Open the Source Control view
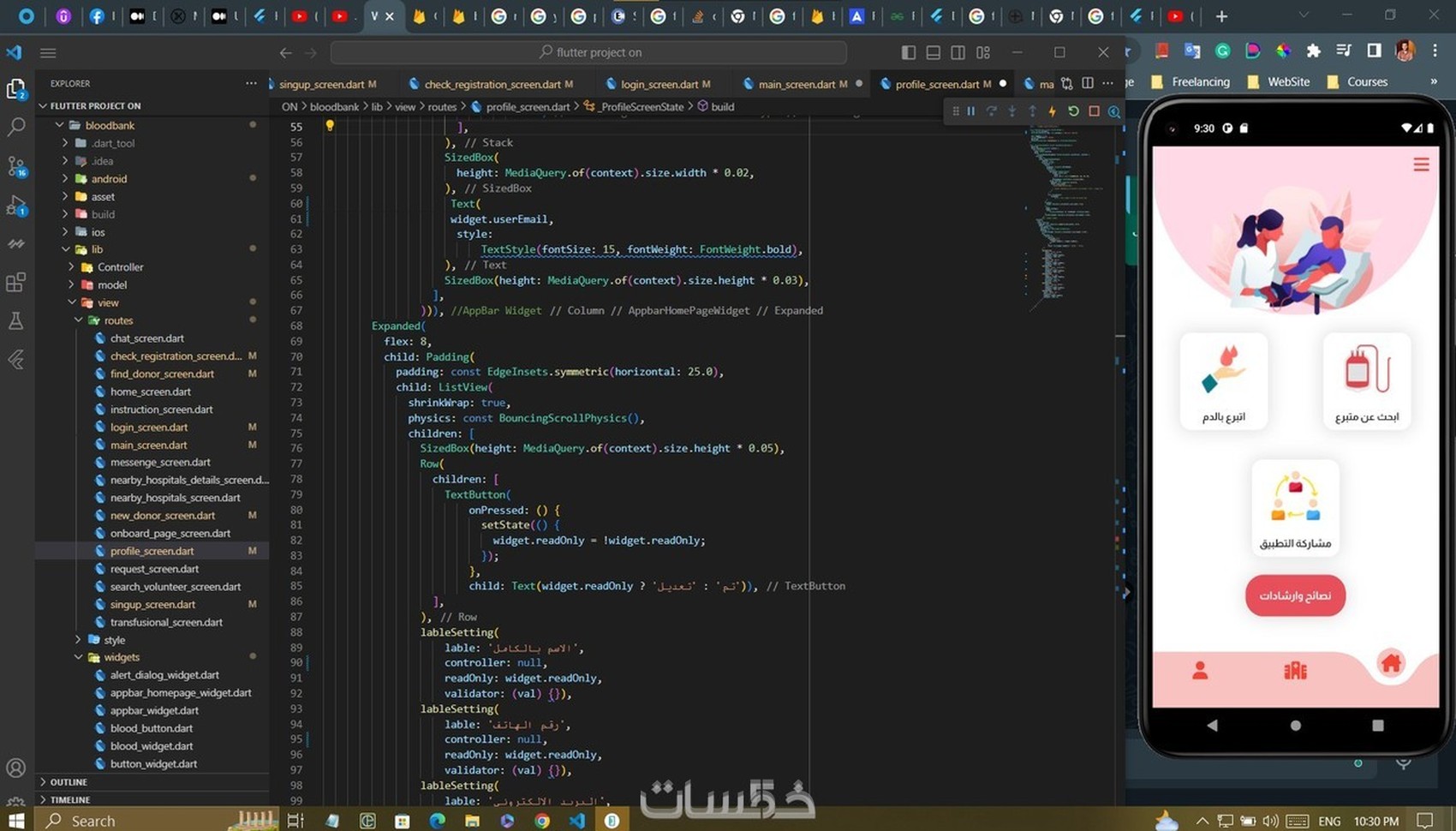This screenshot has width=1456, height=831. coord(16,166)
